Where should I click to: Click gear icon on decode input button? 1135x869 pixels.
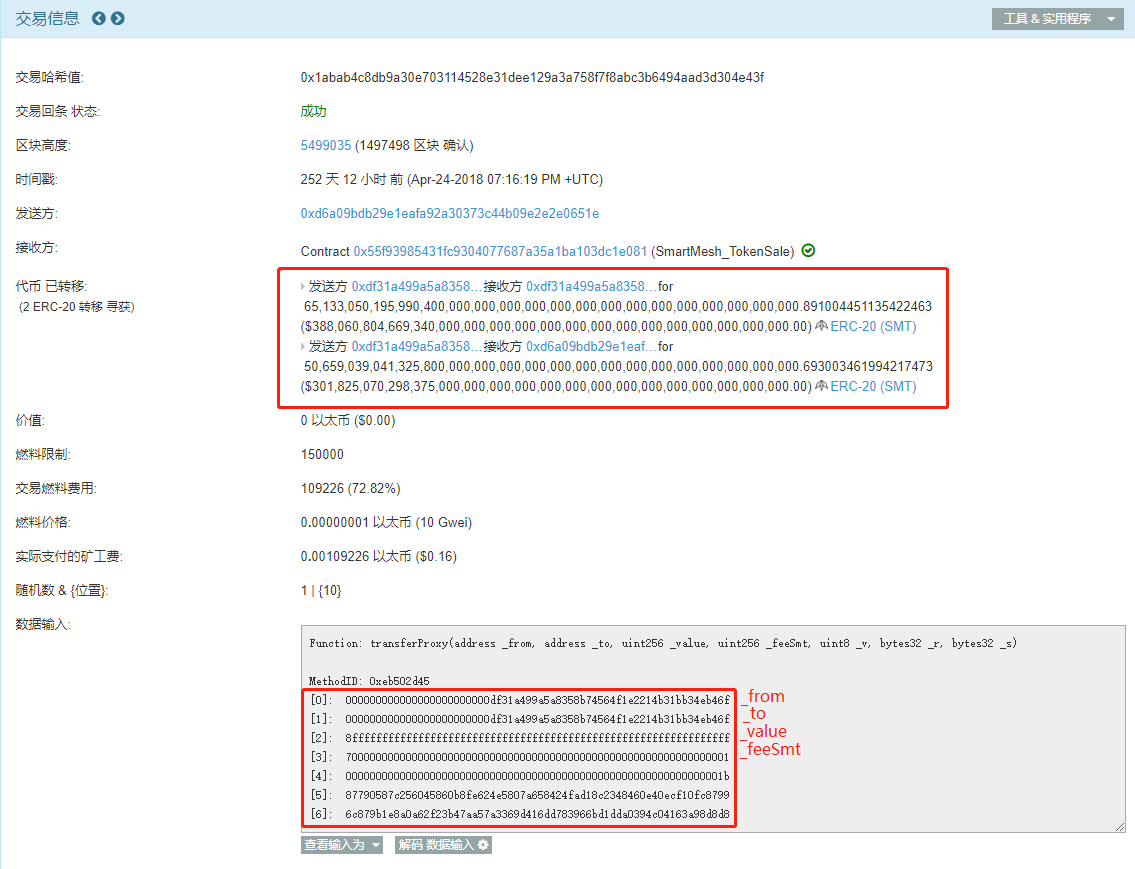[x=483, y=845]
